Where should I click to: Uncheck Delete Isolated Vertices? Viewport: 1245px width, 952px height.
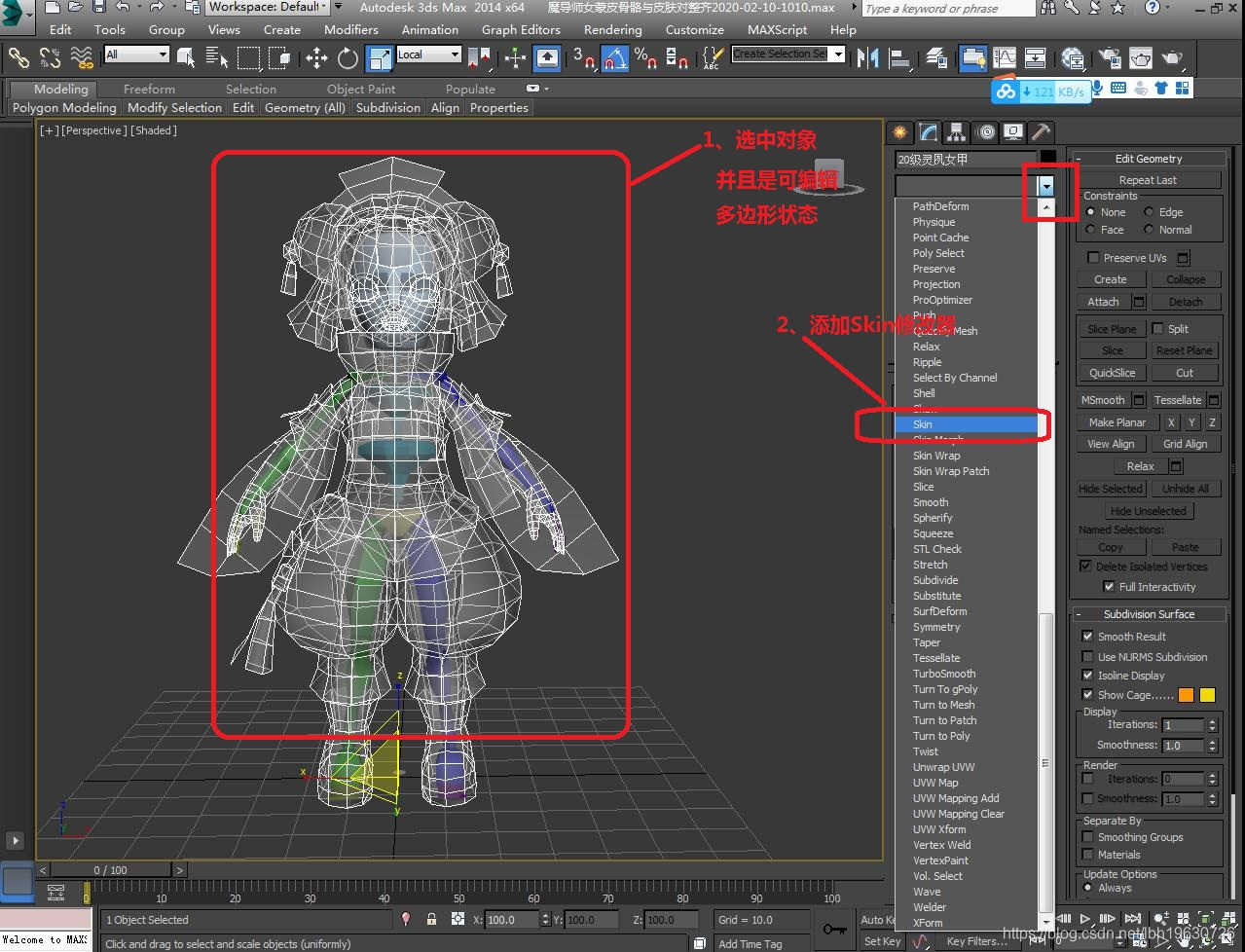(1085, 567)
